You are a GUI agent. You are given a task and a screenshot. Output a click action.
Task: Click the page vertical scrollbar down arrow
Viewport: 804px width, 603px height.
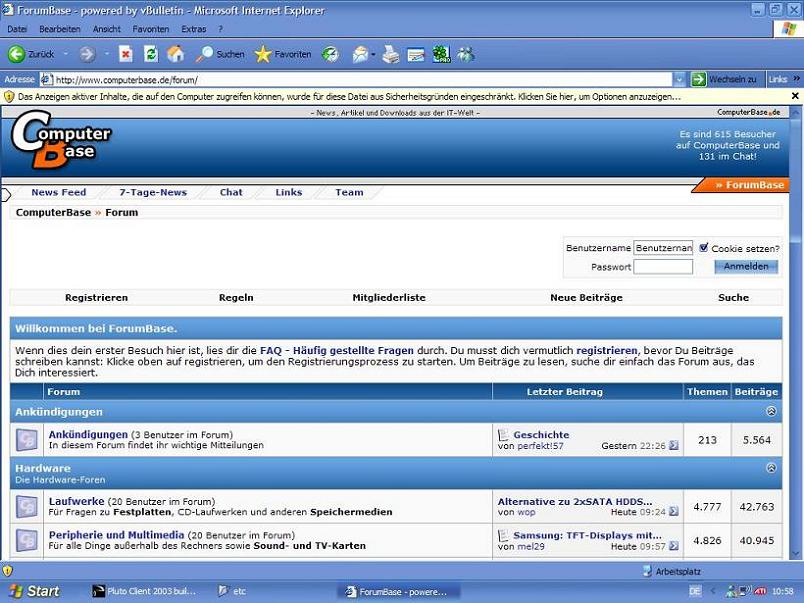point(795,554)
